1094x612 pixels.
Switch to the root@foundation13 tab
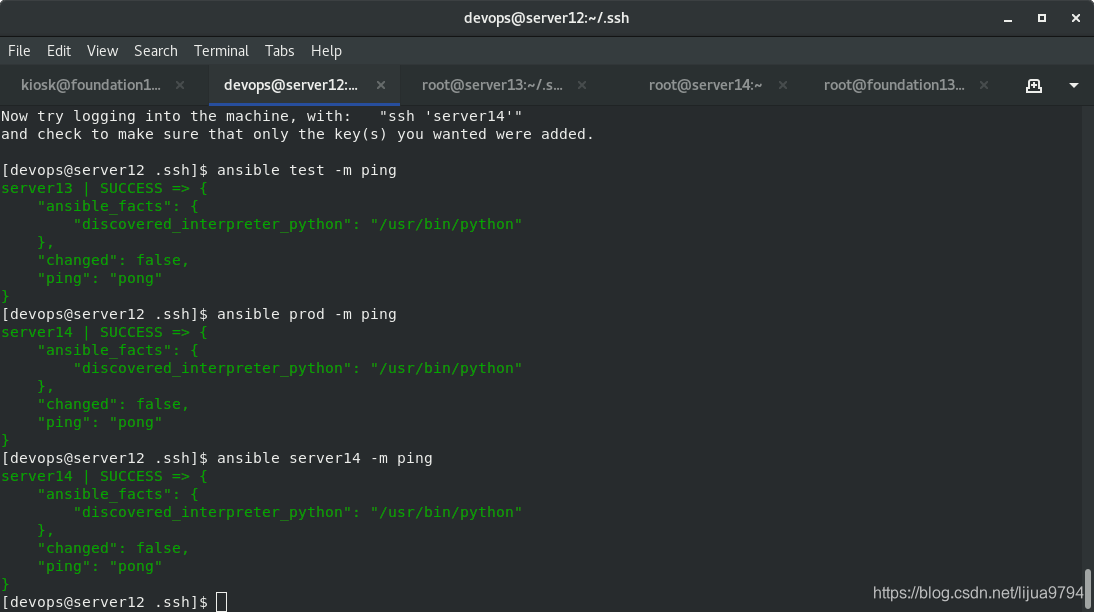894,85
